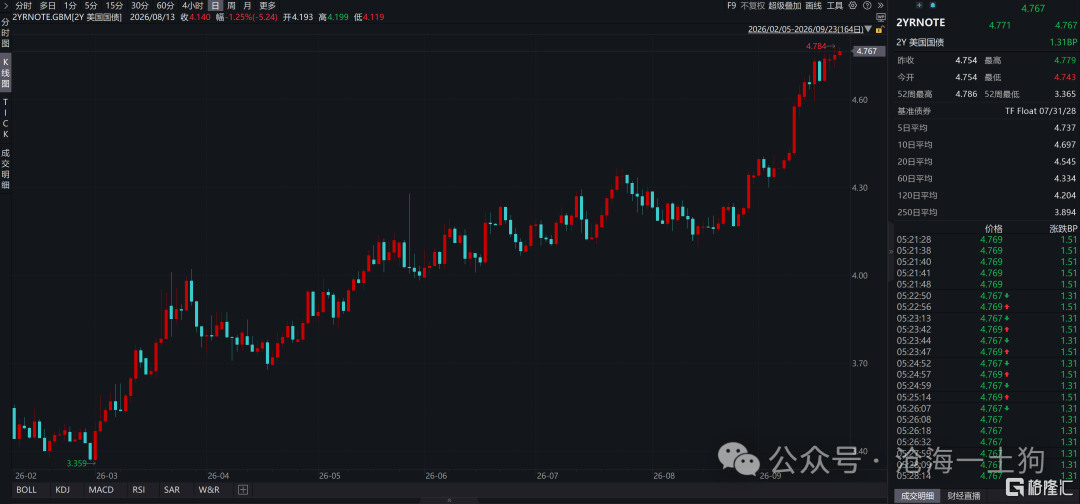Switch to the 周 weekly timeframe

[x=231, y=6]
